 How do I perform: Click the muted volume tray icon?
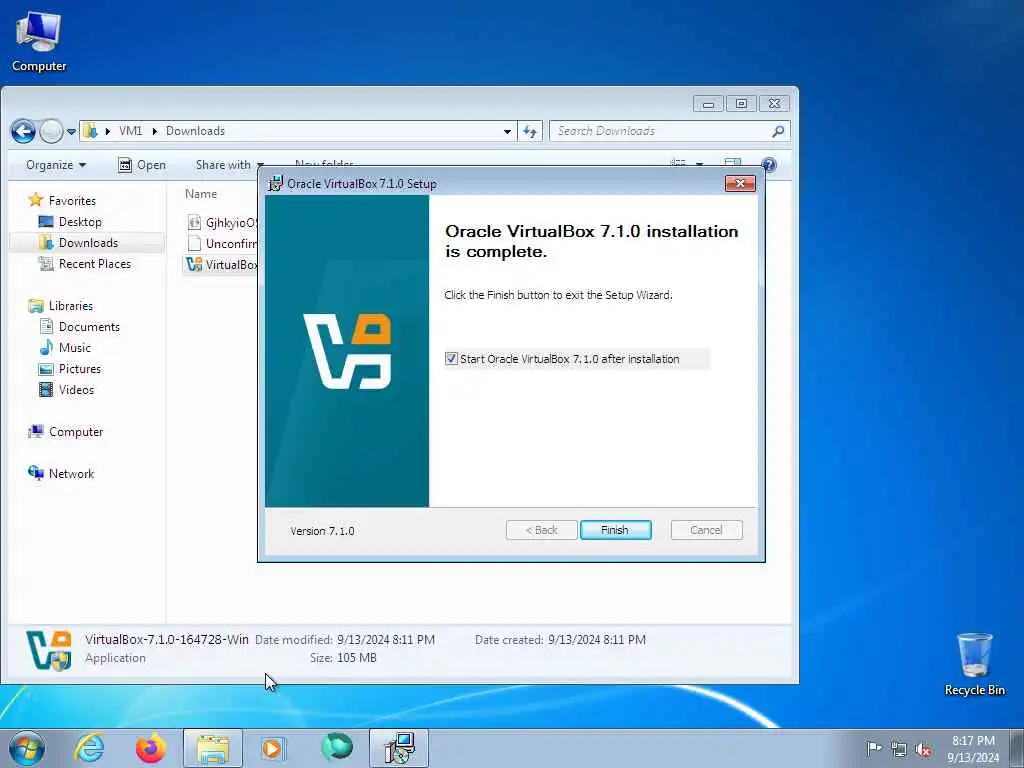(923, 749)
